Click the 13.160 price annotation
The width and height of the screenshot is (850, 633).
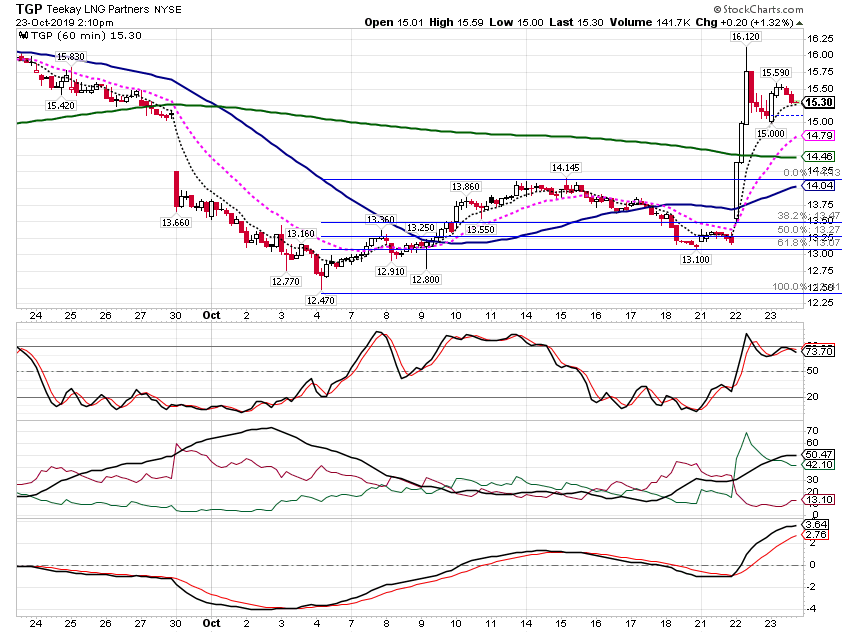300,234
